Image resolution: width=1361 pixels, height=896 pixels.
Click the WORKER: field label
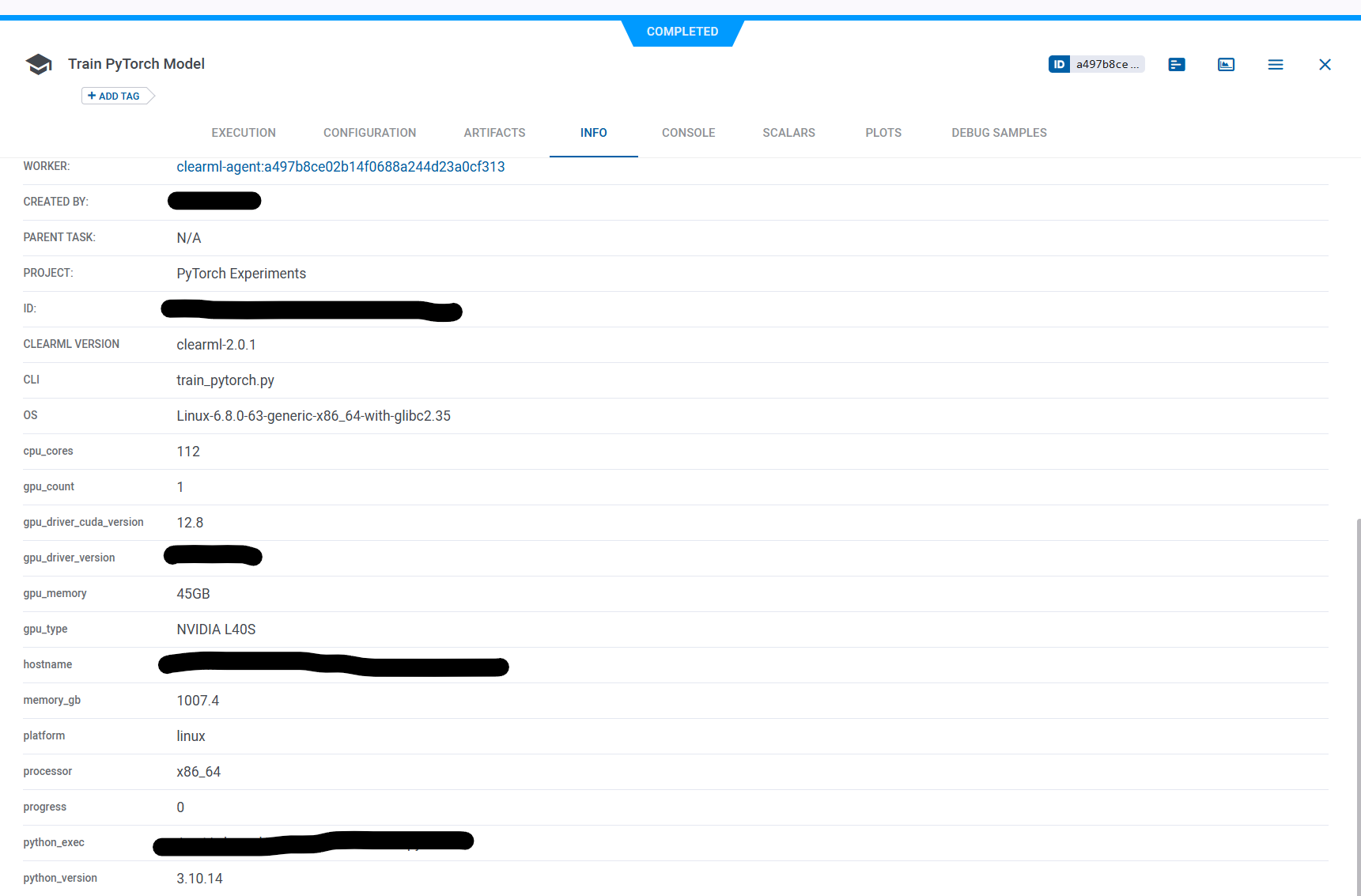click(47, 166)
